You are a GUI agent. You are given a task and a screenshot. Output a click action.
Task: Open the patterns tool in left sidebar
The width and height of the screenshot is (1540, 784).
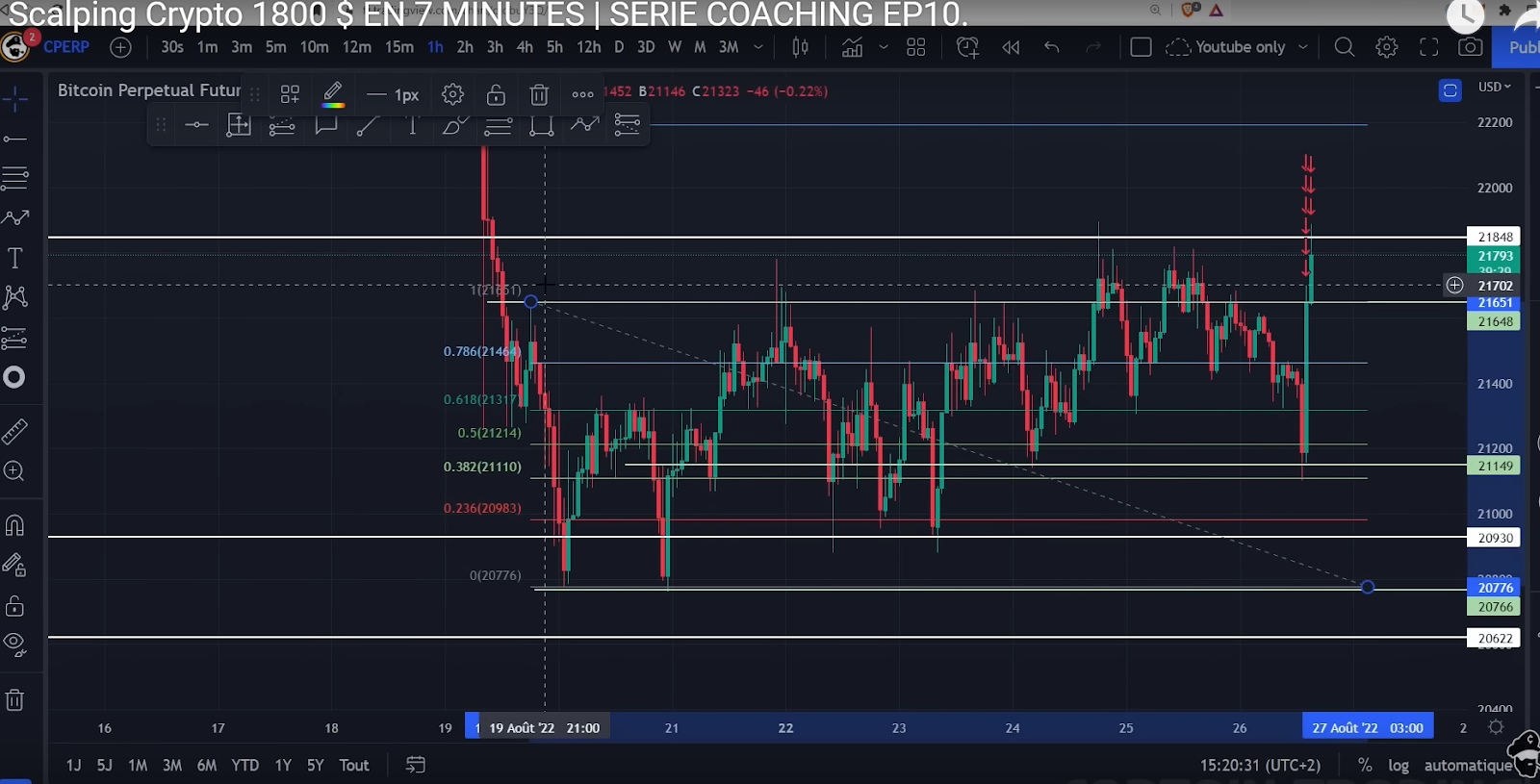coord(14,297)
